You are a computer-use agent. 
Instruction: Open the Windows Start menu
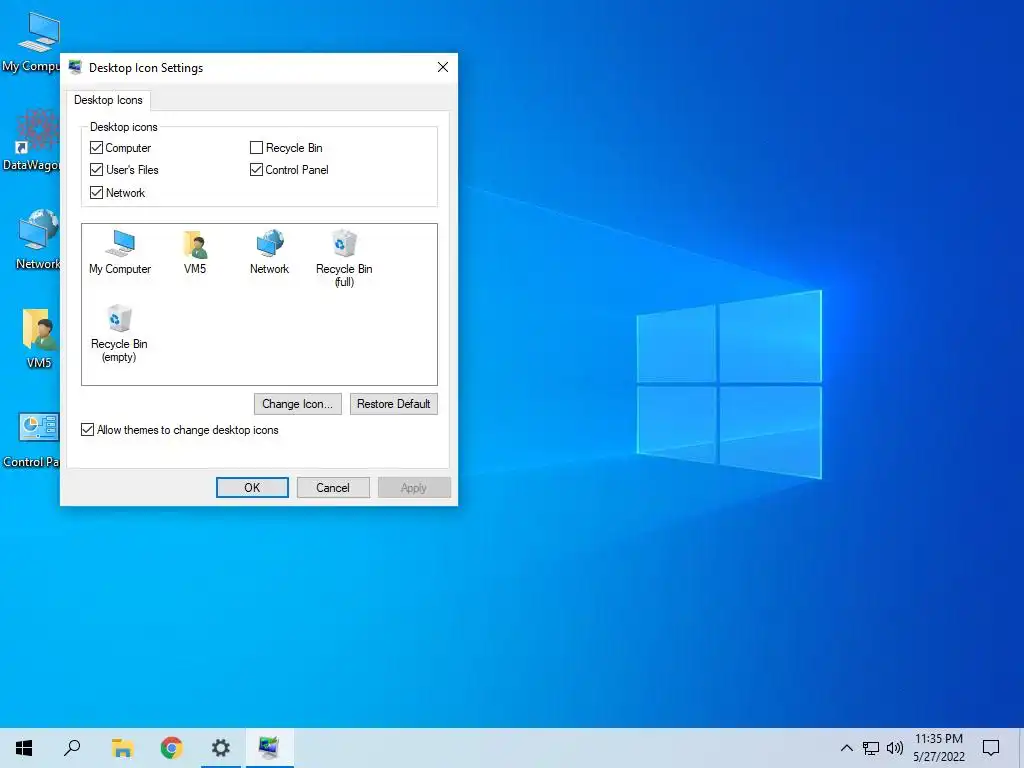tap(24, 748)
